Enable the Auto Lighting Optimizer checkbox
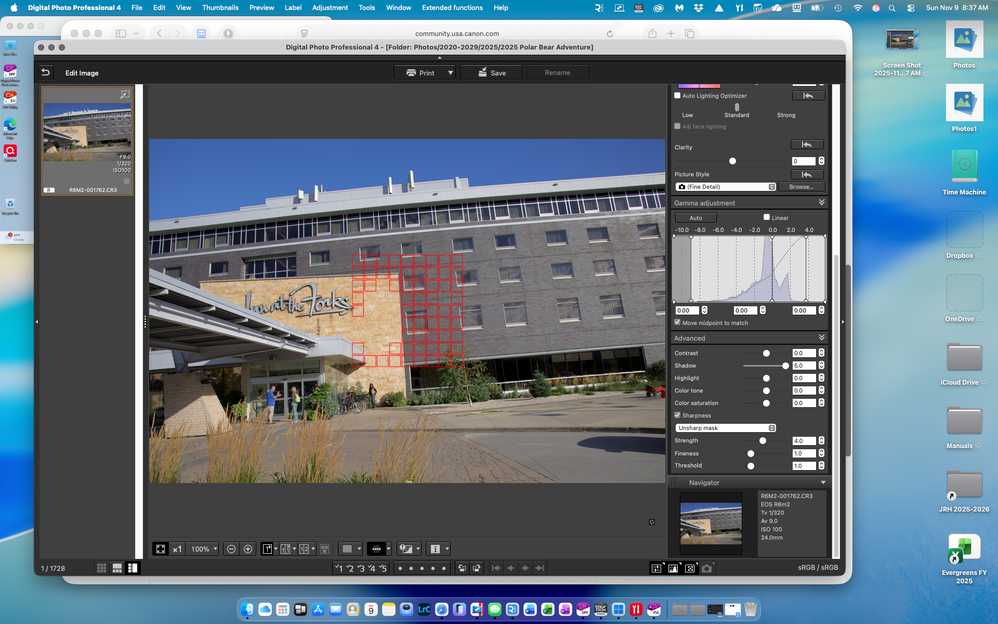 [678, 96]
